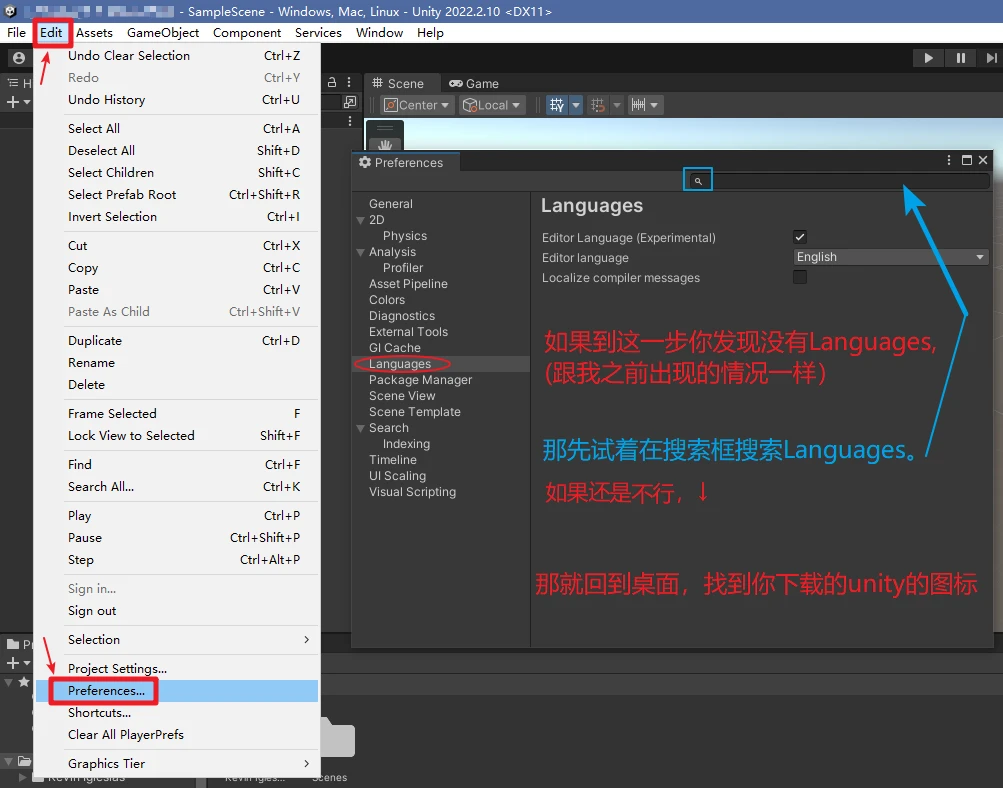Click the Favorites star icon in Project panel
The image size is (1003, 788).
[x=24, y=682]
